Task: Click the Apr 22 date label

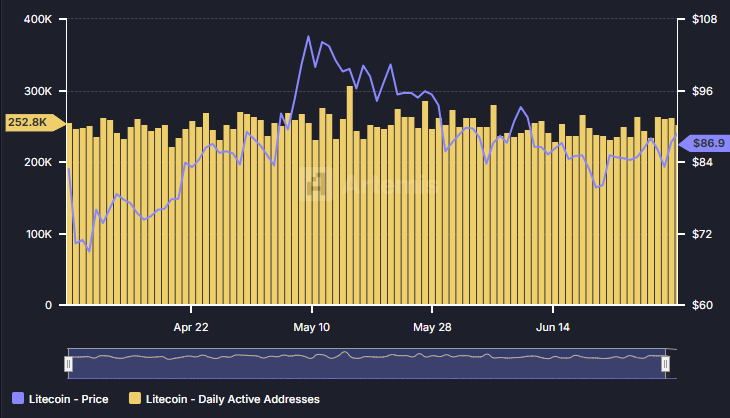Action: [191, 327]
